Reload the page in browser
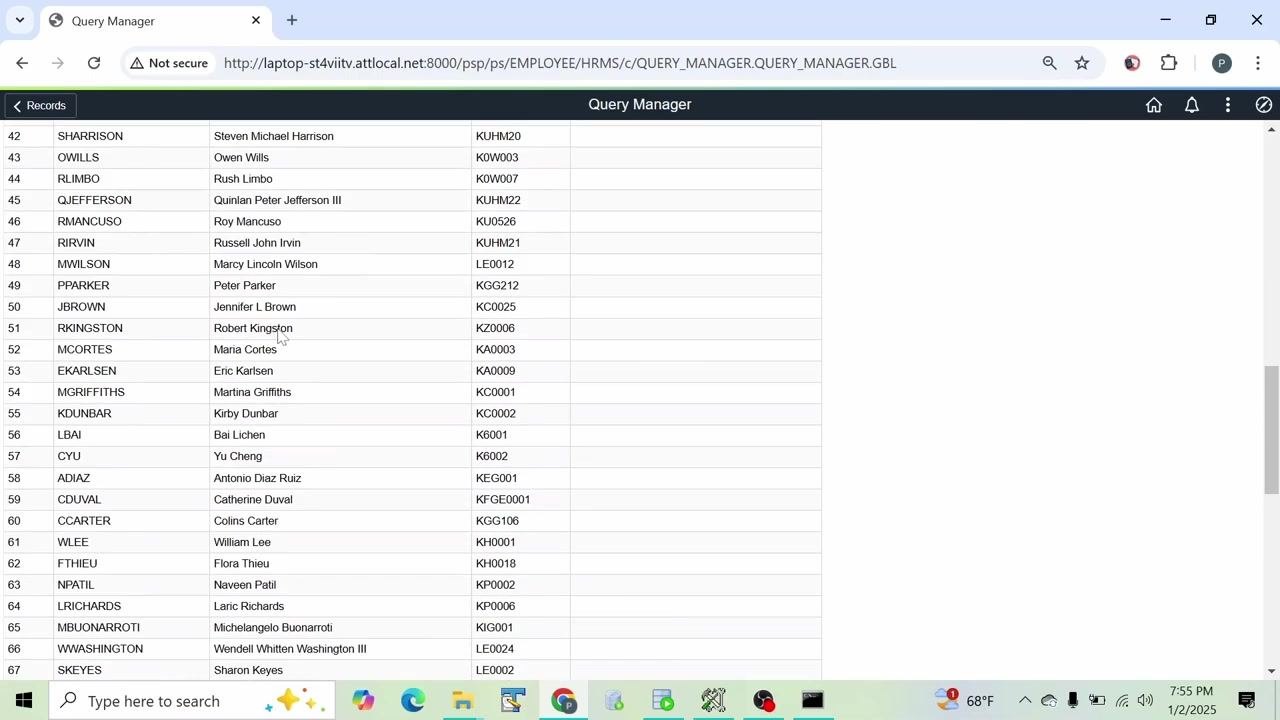Image resolution: width=1280 pixels, height=720 pixels. [94, 63]
